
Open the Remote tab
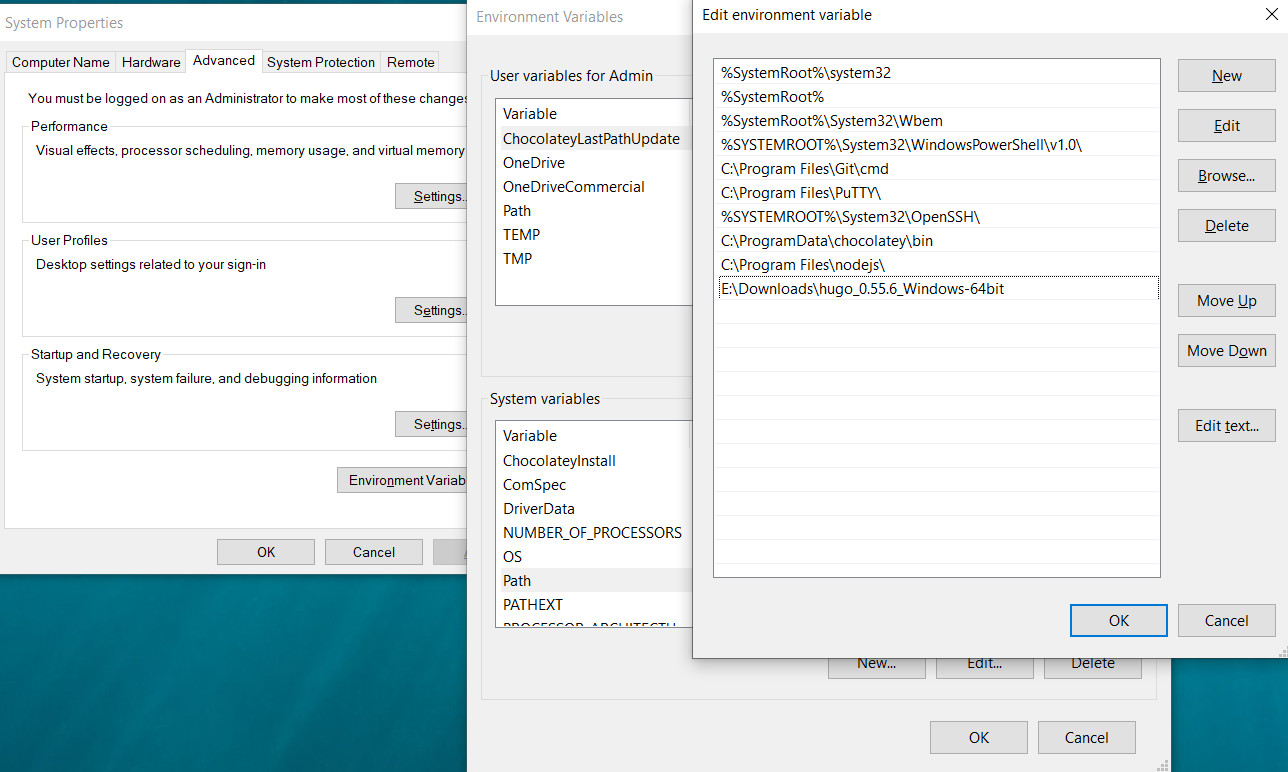coord(411,62)
